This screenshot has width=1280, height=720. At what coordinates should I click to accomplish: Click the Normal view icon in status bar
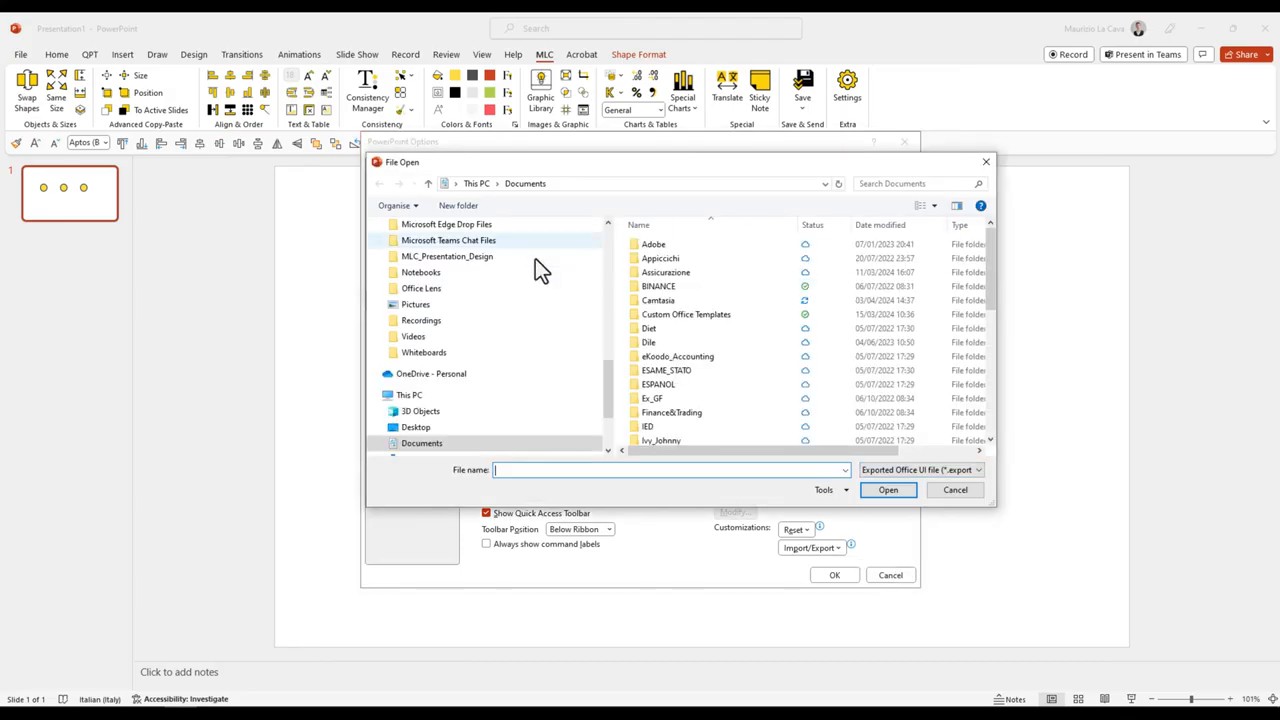[x=1052, y=699]
